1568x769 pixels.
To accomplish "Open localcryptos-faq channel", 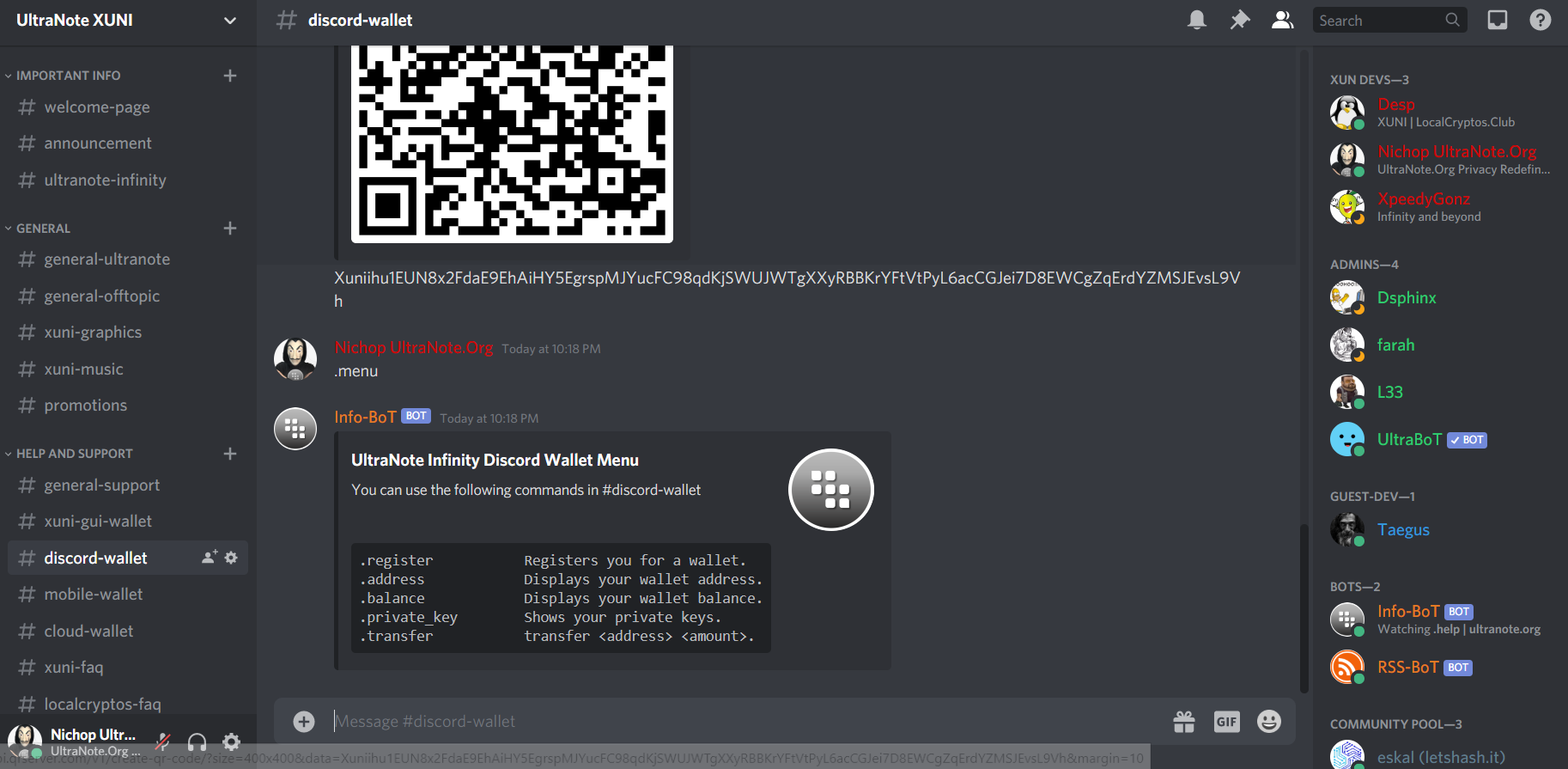I will (127, 705).
